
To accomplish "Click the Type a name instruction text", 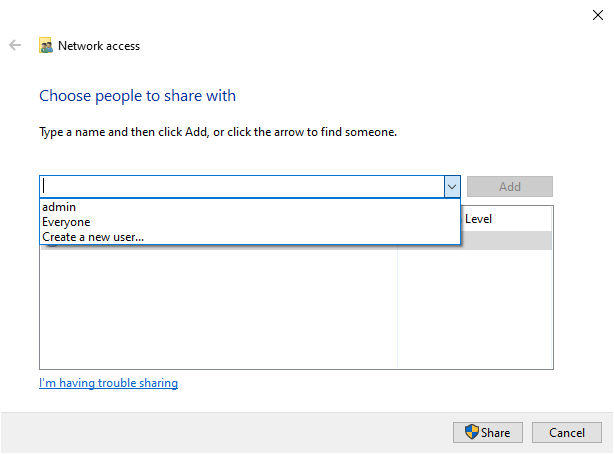I will tap(218, 132).
